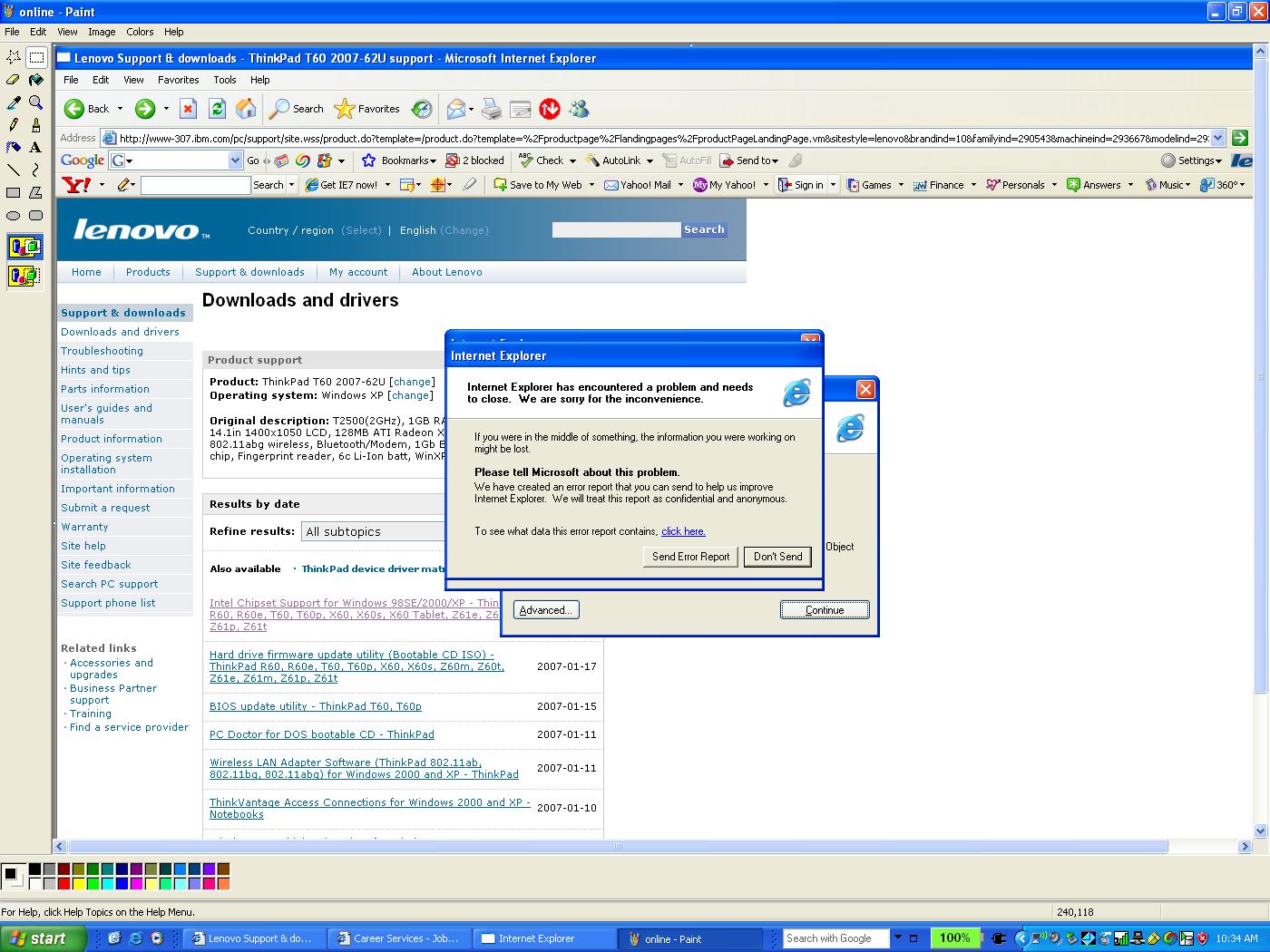The image size is (1270, 952).
Task: Open Internet Explorer's Favorites menu
Action: pos(178,80)
